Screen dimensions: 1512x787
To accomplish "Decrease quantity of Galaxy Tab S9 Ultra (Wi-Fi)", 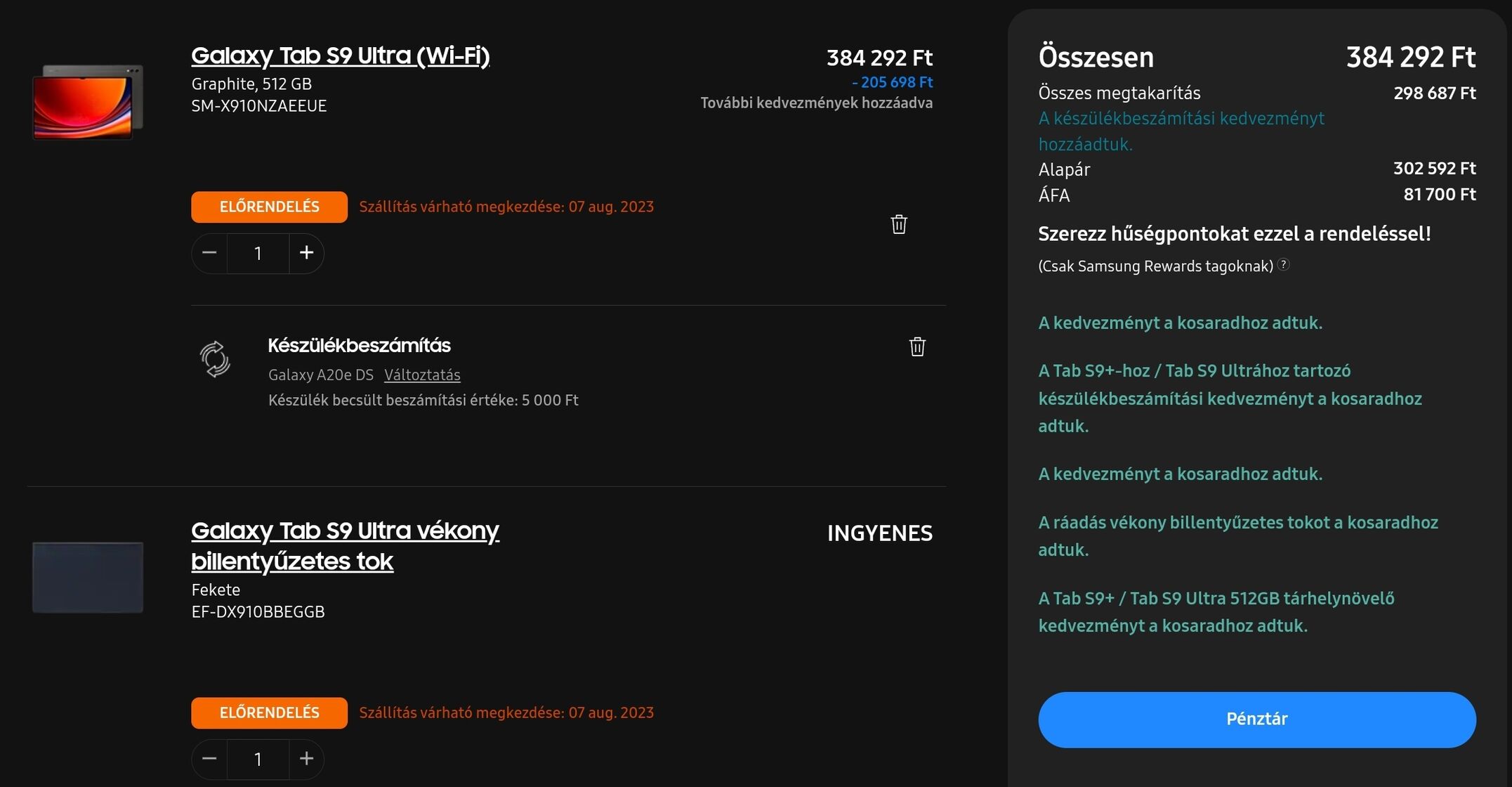I will [209, 253].
